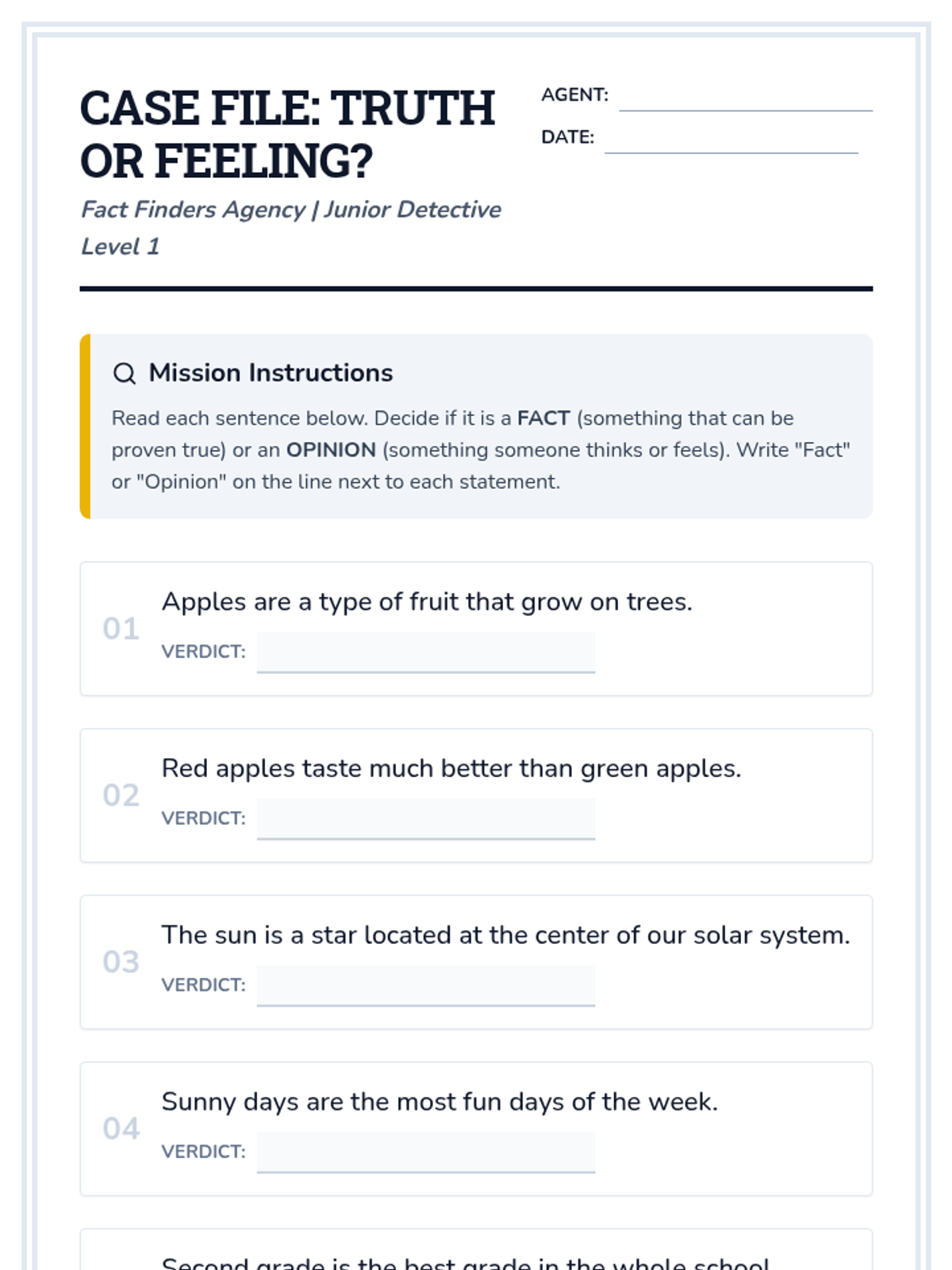
Task: Focus the VERDICT field for the sun statement
Action: coord(425,985)
